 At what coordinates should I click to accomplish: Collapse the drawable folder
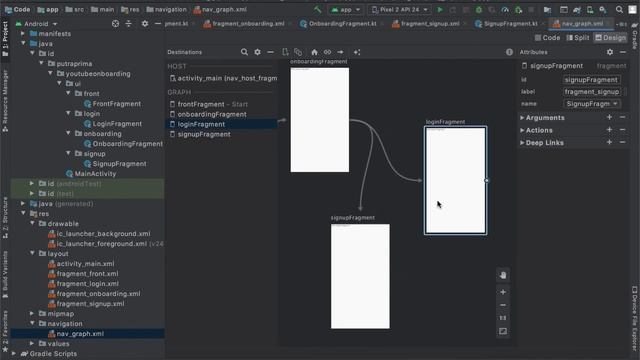click(x=32, y=224)
